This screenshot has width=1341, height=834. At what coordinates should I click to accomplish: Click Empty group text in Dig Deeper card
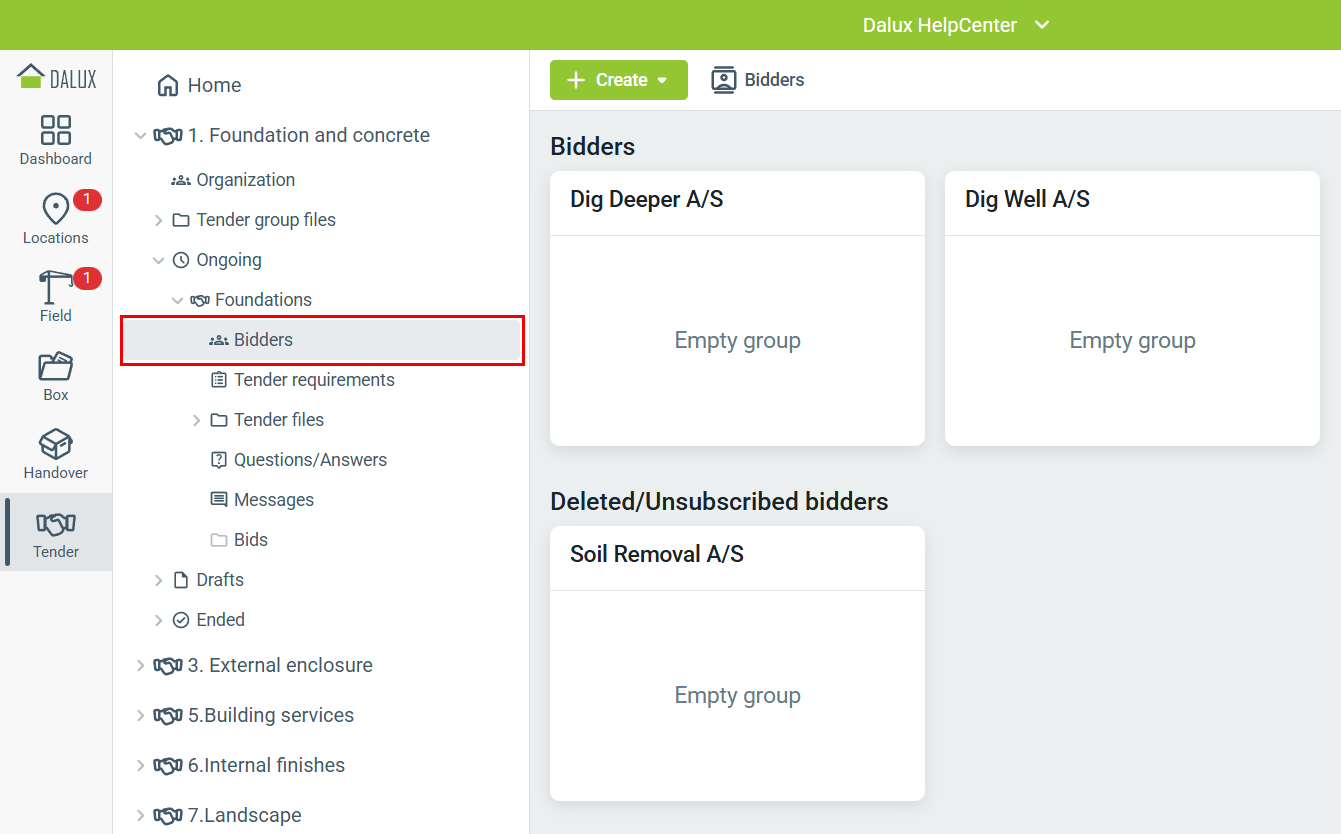[737, 340]
